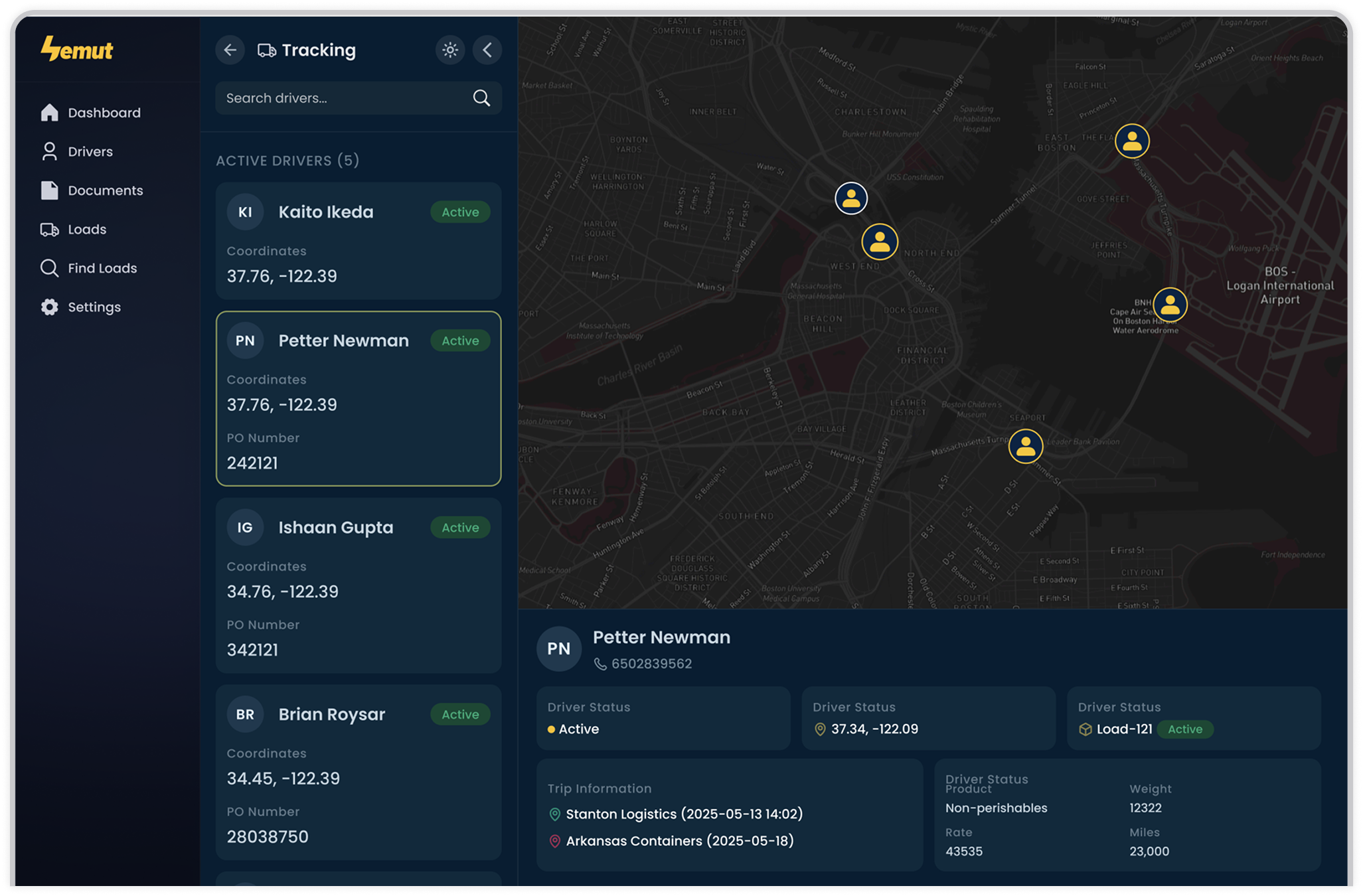Call Petter Newman's phone number
Image resolution: width=1363 pixels, height=896 pixels.
643,663
